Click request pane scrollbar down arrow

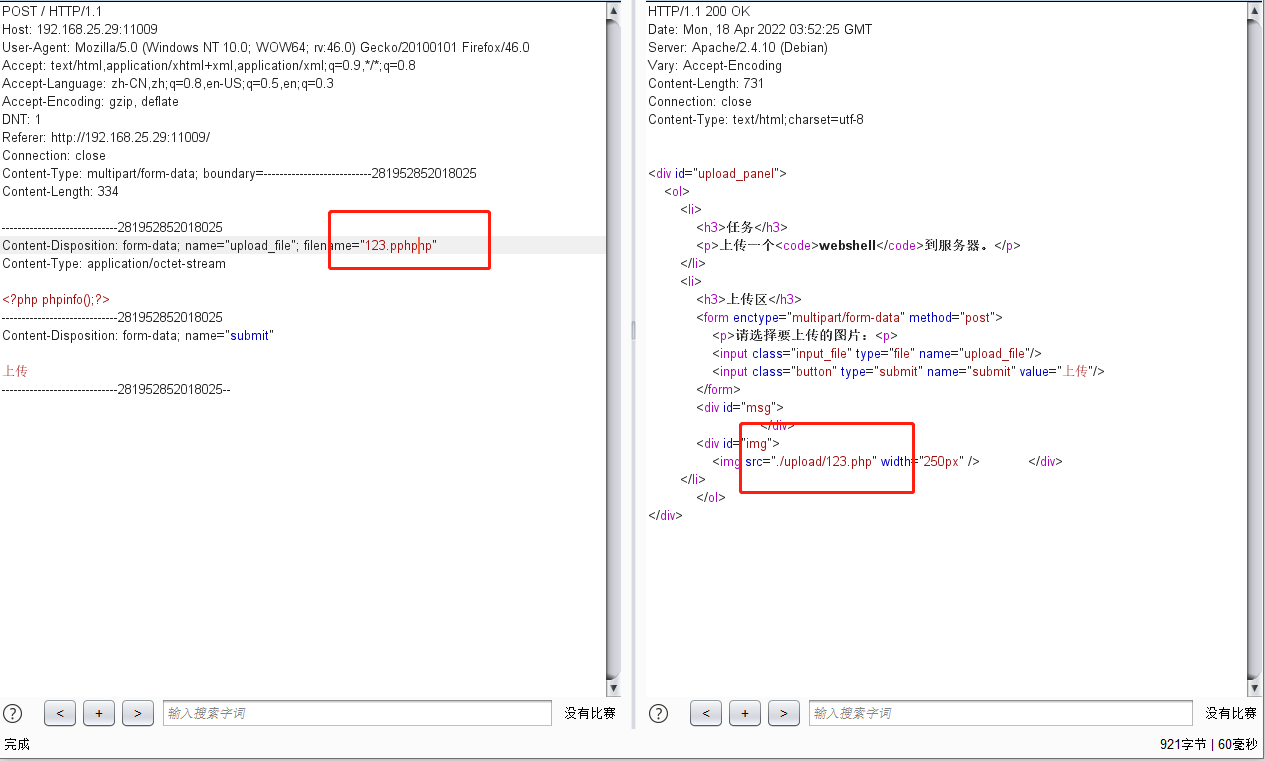(613, 688)
